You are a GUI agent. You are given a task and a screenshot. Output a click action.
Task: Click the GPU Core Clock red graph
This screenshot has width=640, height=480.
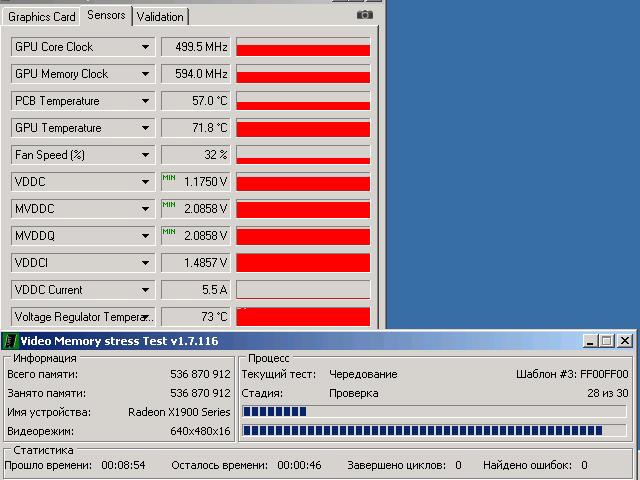pos(303,47)
